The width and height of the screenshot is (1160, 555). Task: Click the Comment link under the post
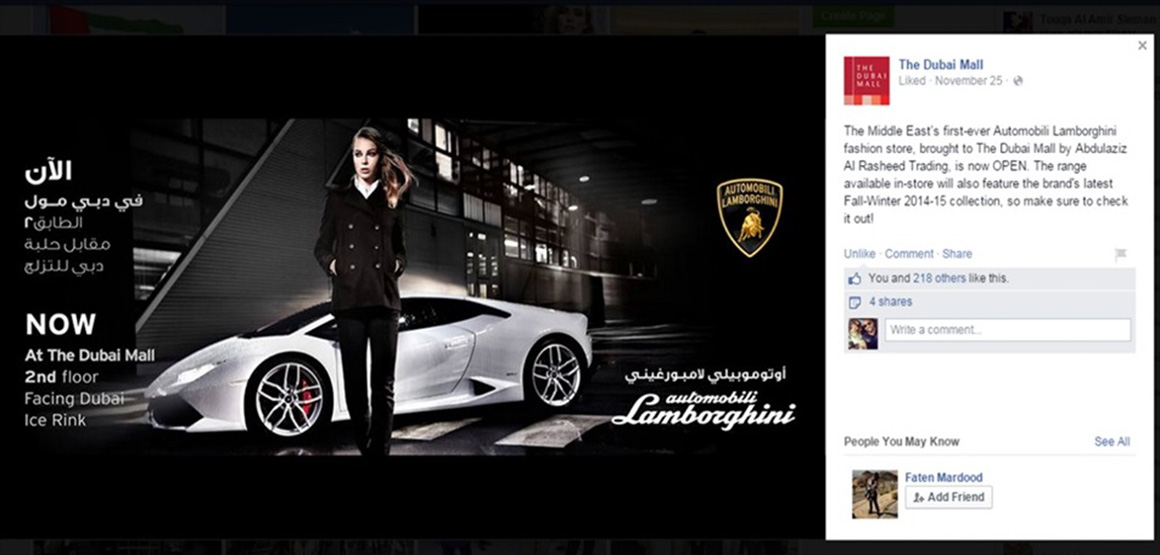pos(909,254)
